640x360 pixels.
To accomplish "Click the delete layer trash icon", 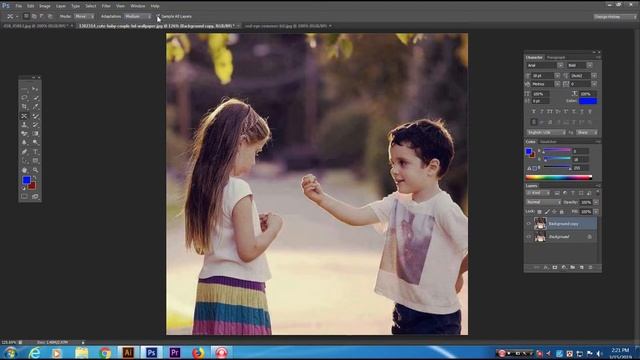I will pyautogui.click(x=590, y=267).
